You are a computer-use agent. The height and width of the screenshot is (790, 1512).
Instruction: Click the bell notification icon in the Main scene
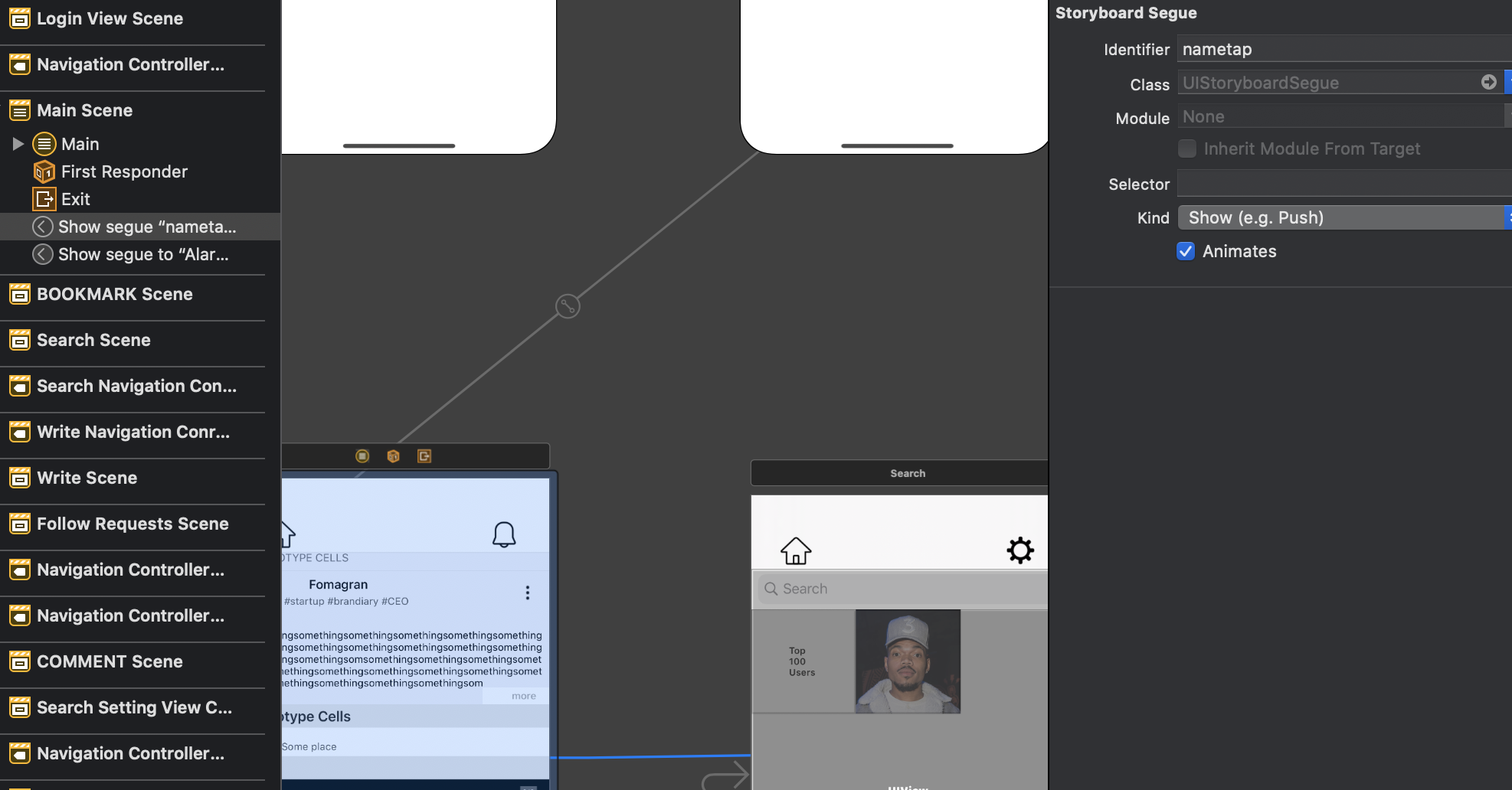[x=504, y=534]
